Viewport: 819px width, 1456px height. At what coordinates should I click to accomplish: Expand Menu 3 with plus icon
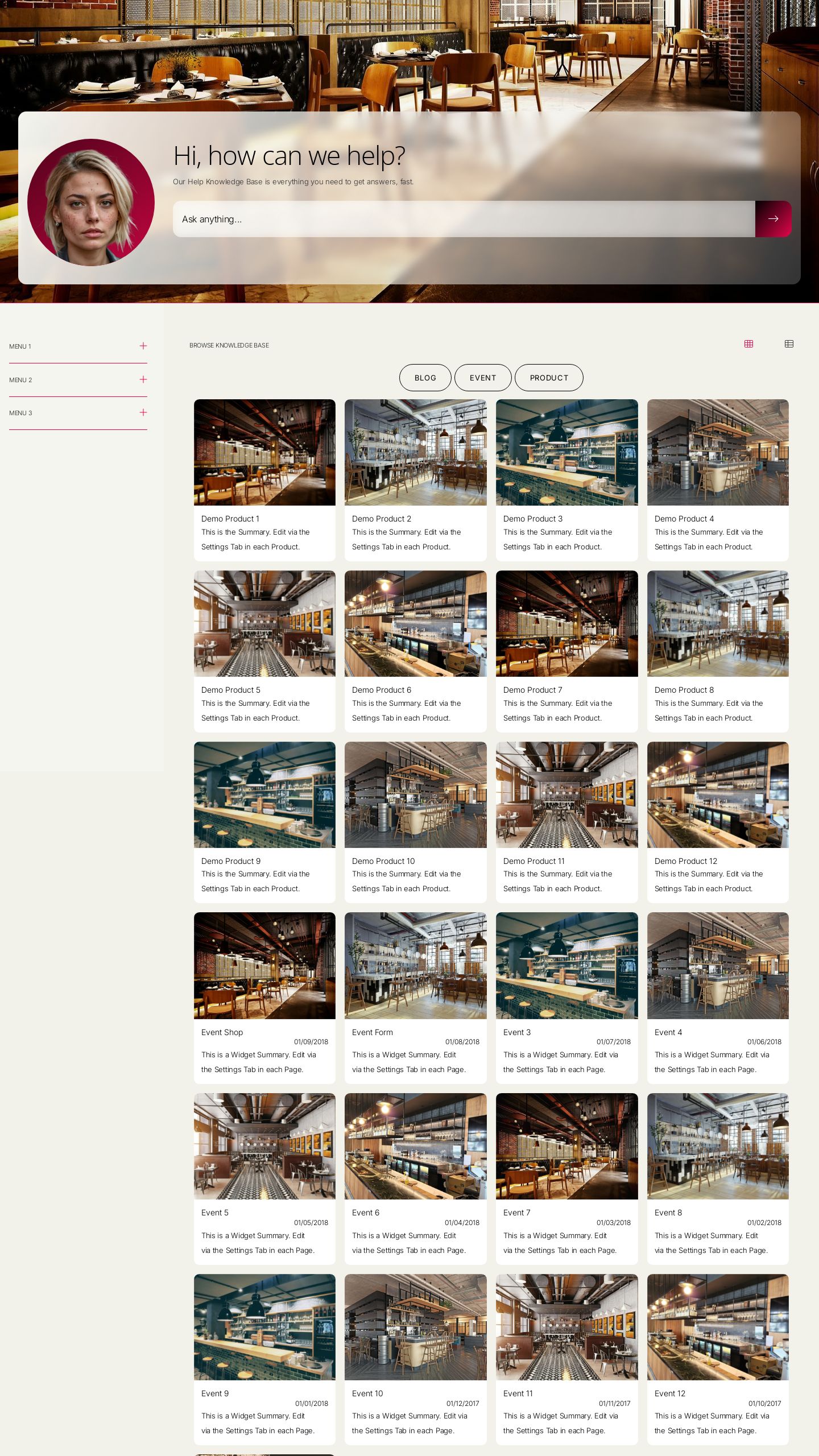(143, 412)
